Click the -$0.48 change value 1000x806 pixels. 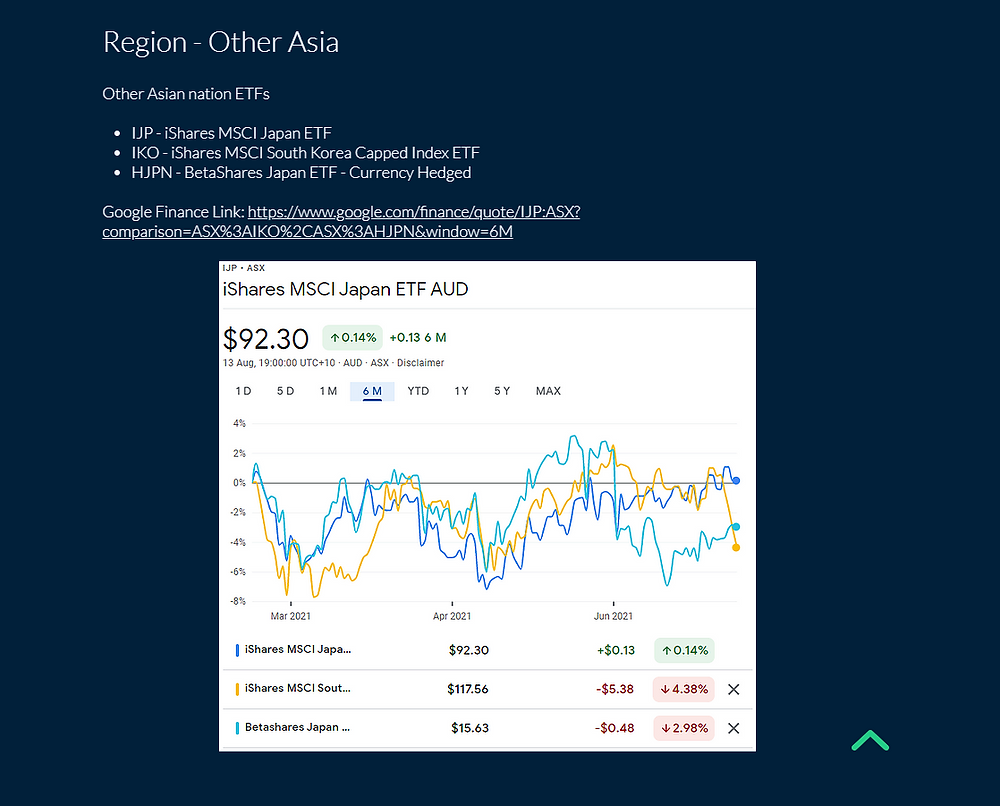point(615,728)
